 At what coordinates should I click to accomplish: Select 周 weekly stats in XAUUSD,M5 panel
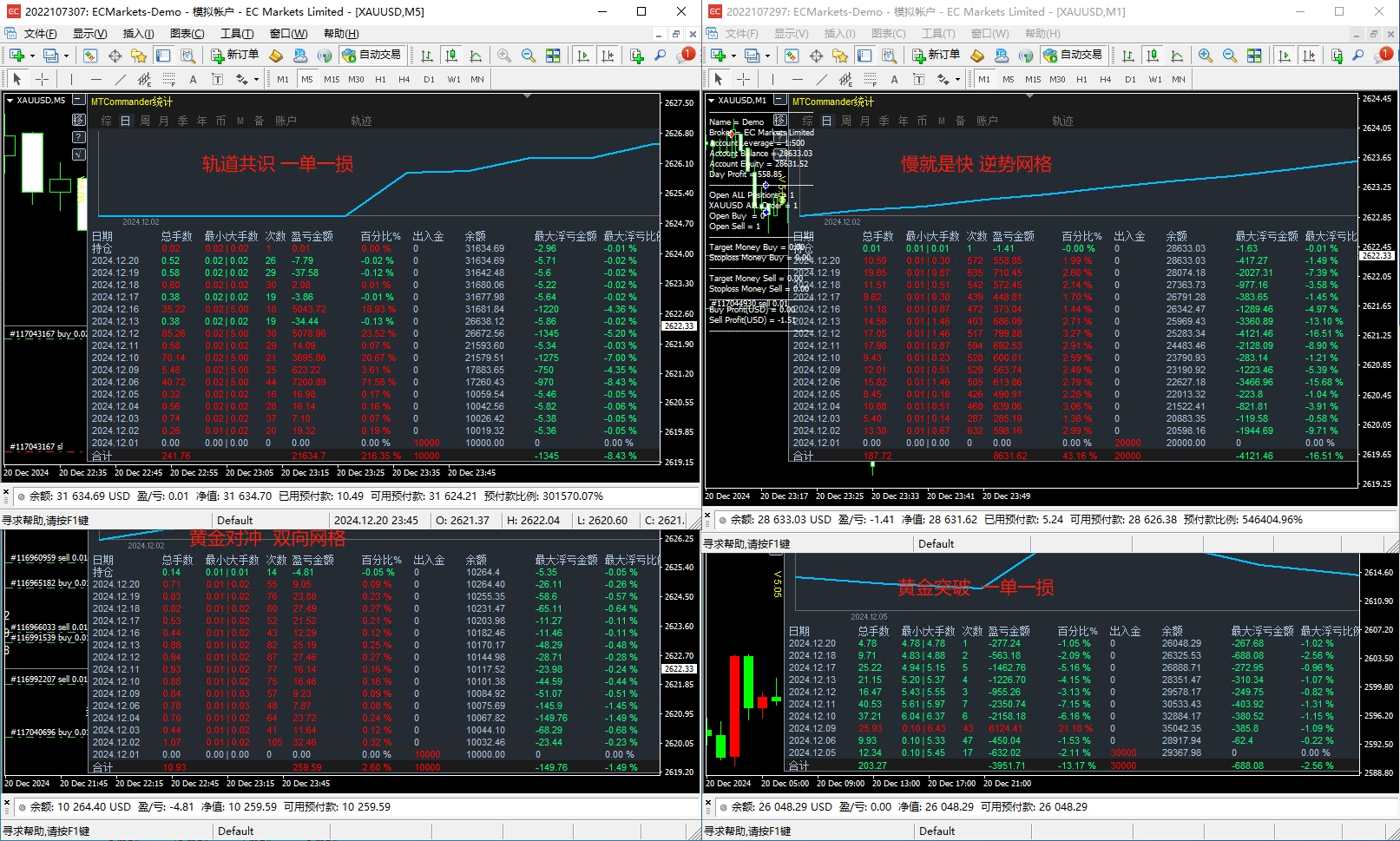click(145, 121)
